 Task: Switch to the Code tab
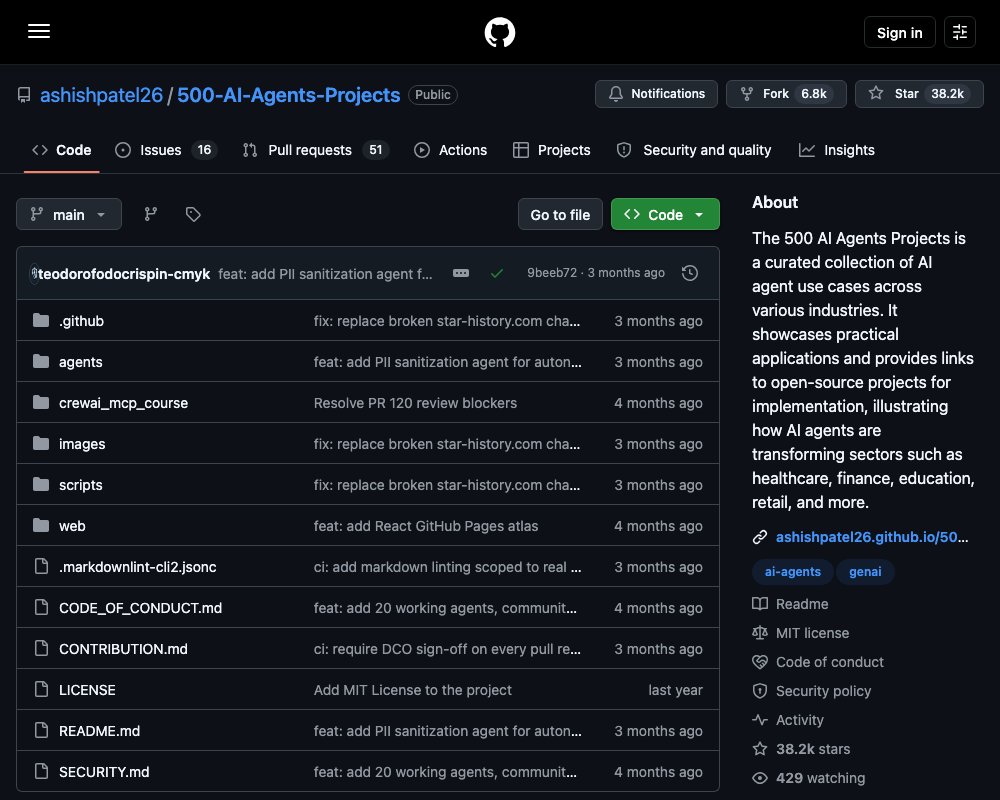click(62, 150)
